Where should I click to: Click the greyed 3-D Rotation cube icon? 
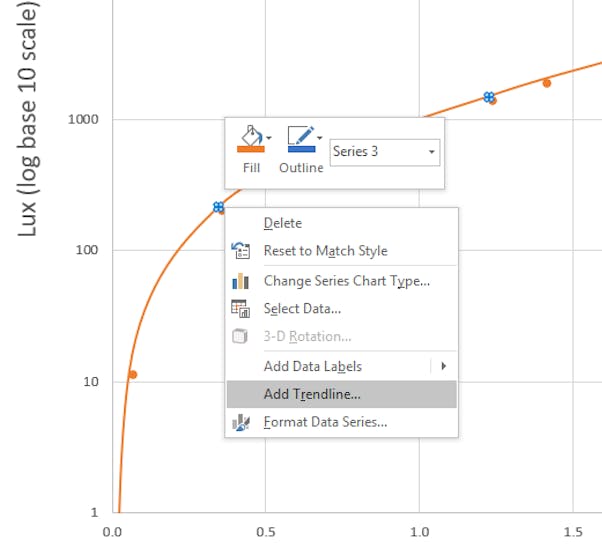tap(240, 336)
